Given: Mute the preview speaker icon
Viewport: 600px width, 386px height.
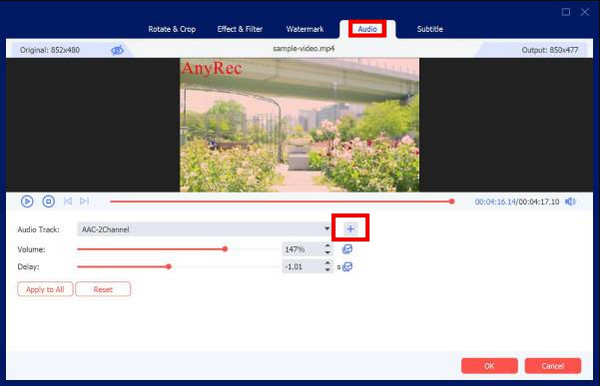Looking at the screenshot, I should coord(570,202).
